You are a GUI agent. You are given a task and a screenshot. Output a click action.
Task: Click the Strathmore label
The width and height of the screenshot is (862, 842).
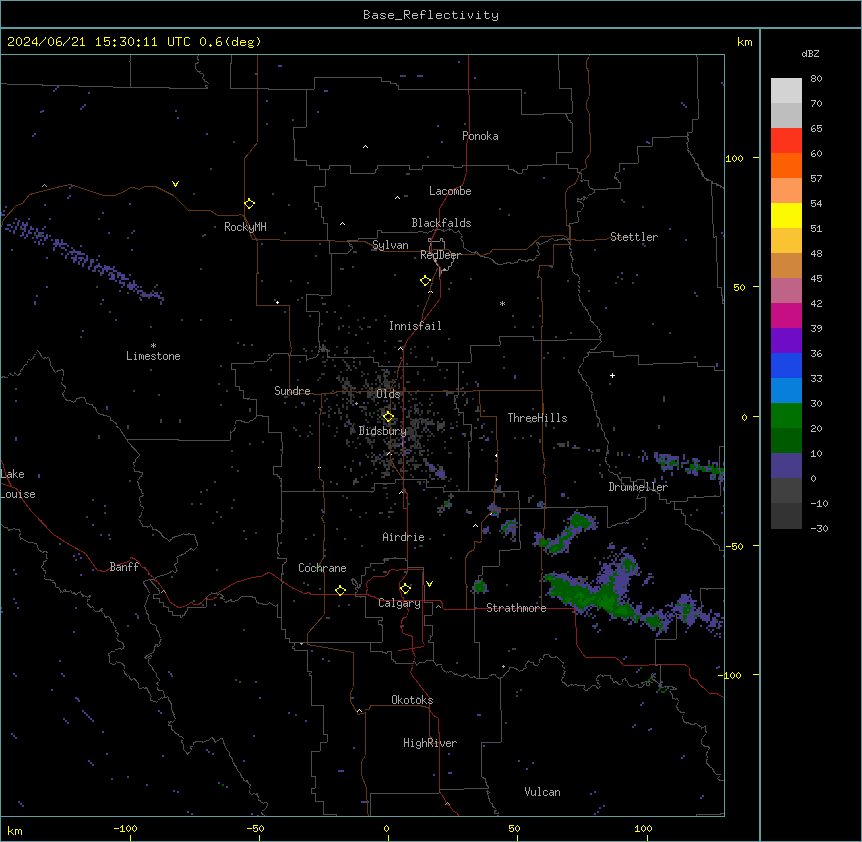pos(516,608)
